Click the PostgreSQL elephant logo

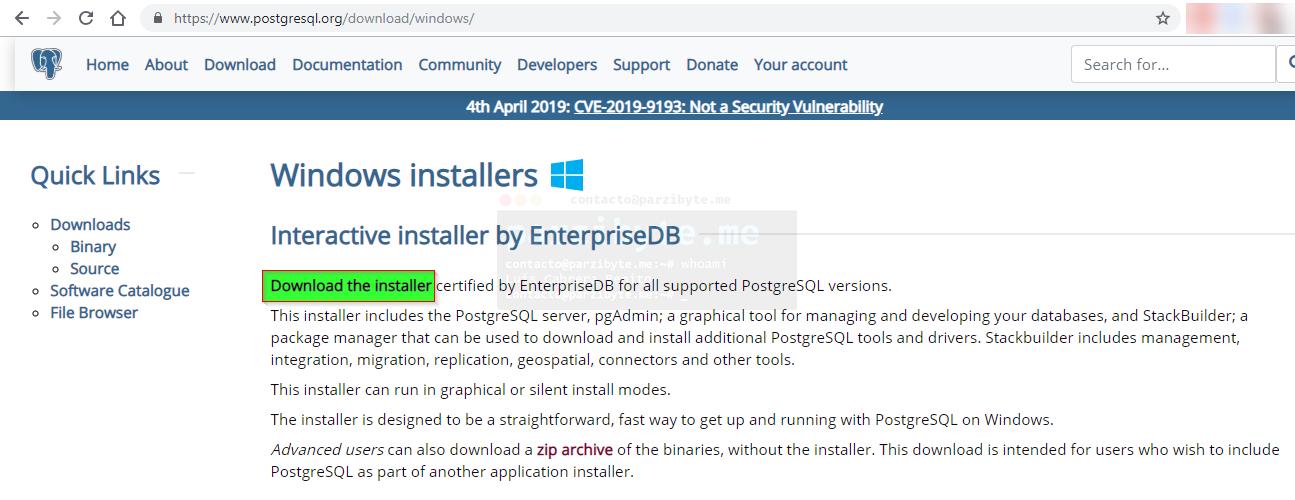pos(46,64)
